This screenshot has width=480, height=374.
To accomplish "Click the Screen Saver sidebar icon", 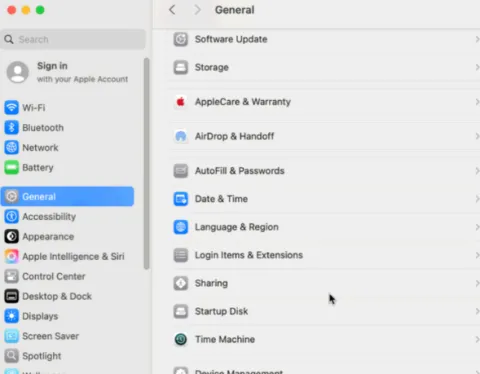I will pos(12,336).
